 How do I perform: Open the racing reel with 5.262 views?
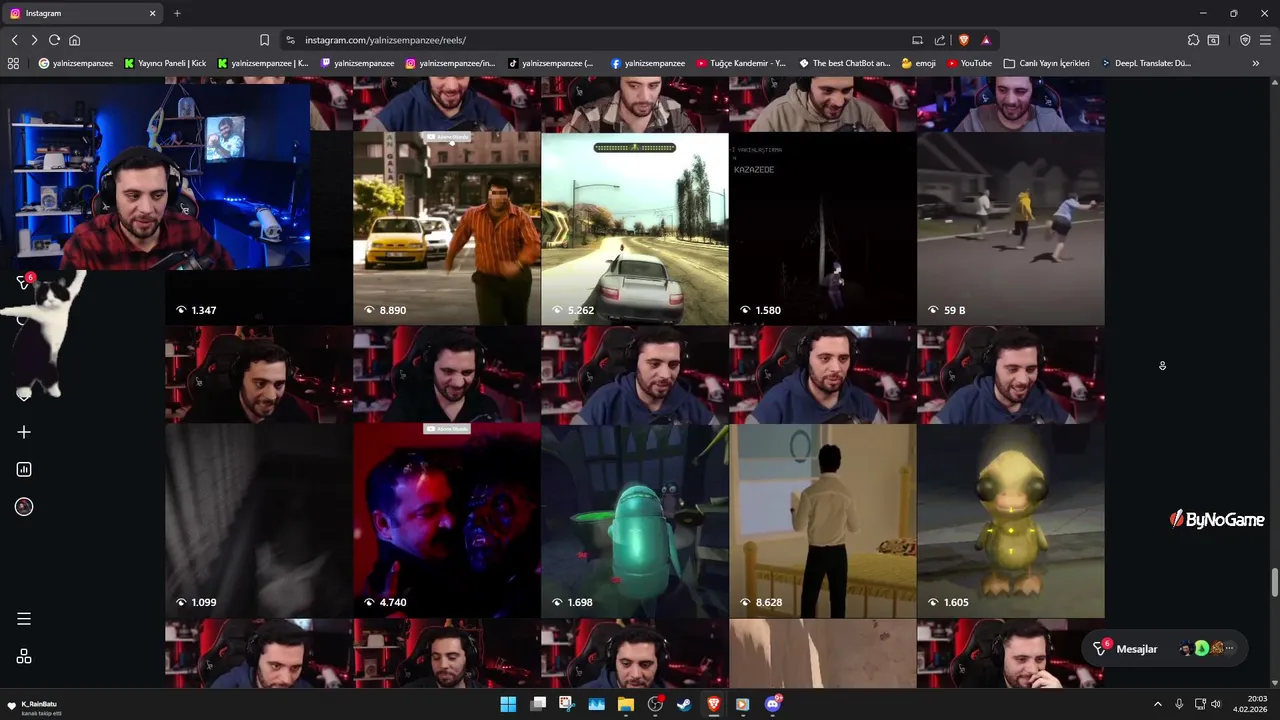[635, 200]
